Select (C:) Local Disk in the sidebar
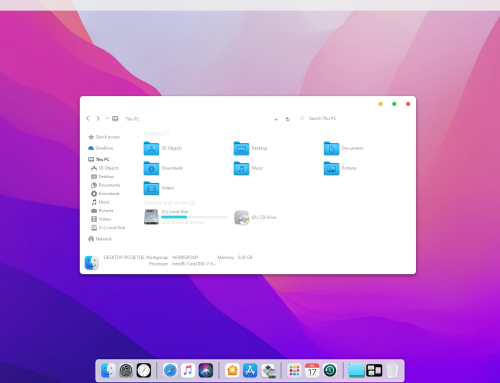Screen dimensions: 500x383 point(108,228)
